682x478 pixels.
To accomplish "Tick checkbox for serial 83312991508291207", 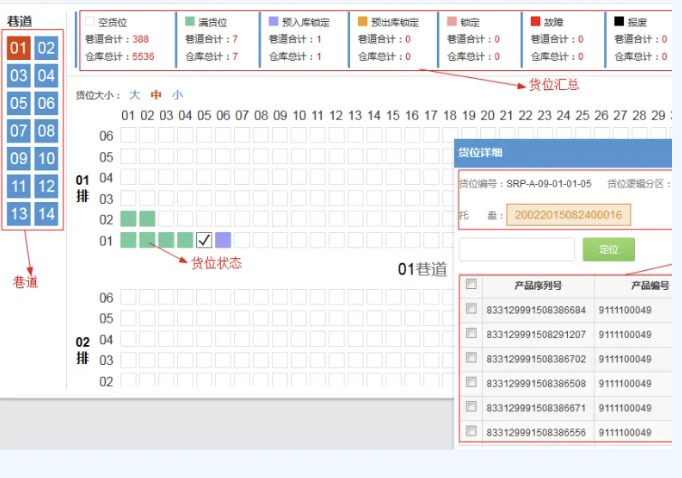I will pos(471,333).
